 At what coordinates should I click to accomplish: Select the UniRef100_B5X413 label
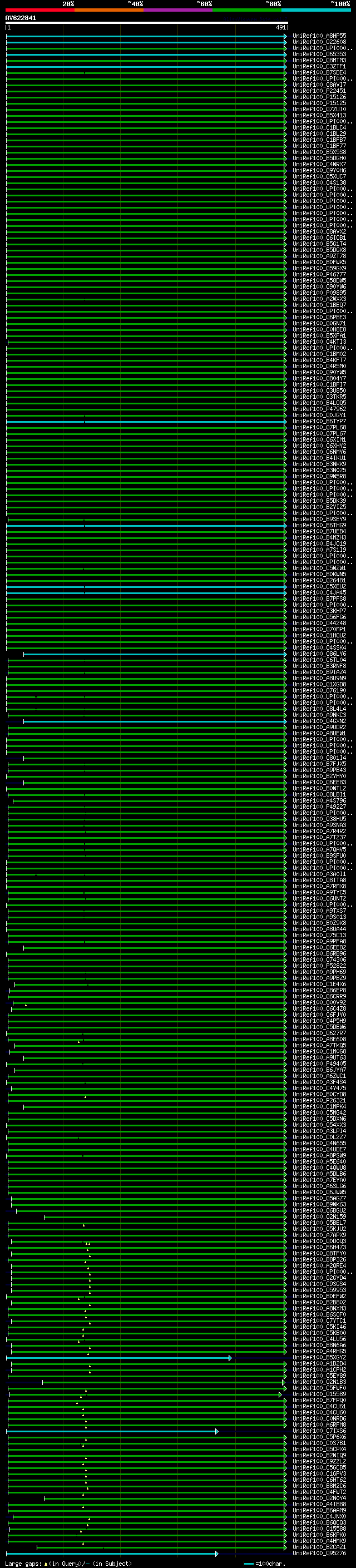click(319, 115)
